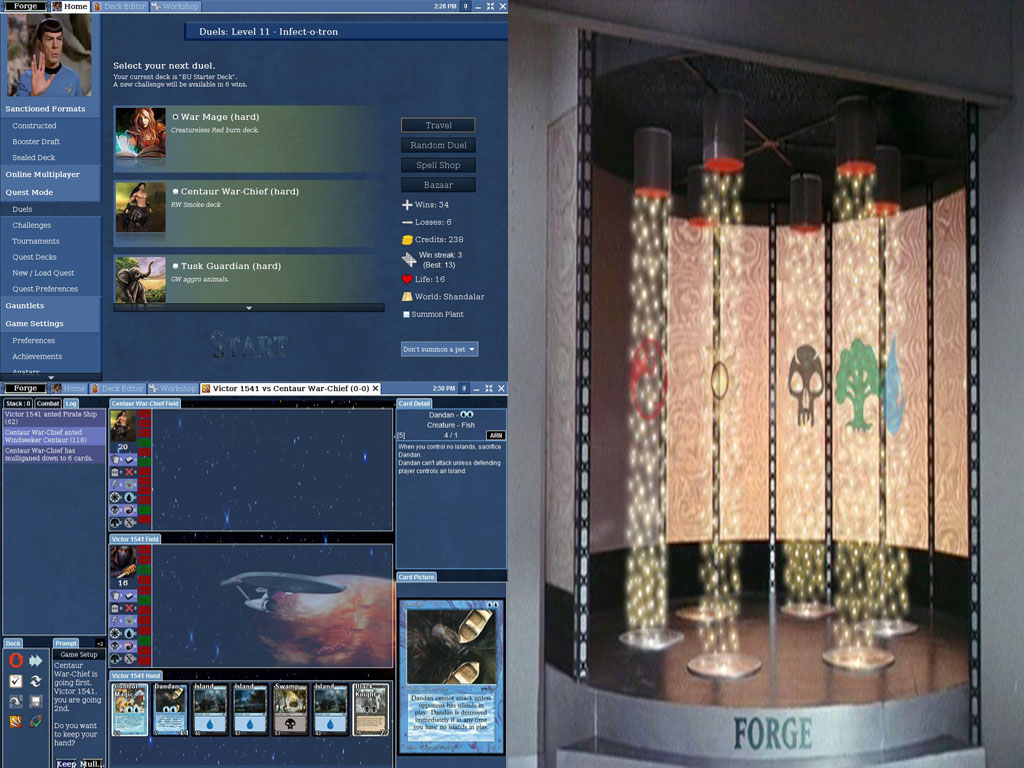Image resolution: width=1024 pixels, height=768 pixels.
Task: Select the War Mage duel radio button
Action: tap(175, 117)
